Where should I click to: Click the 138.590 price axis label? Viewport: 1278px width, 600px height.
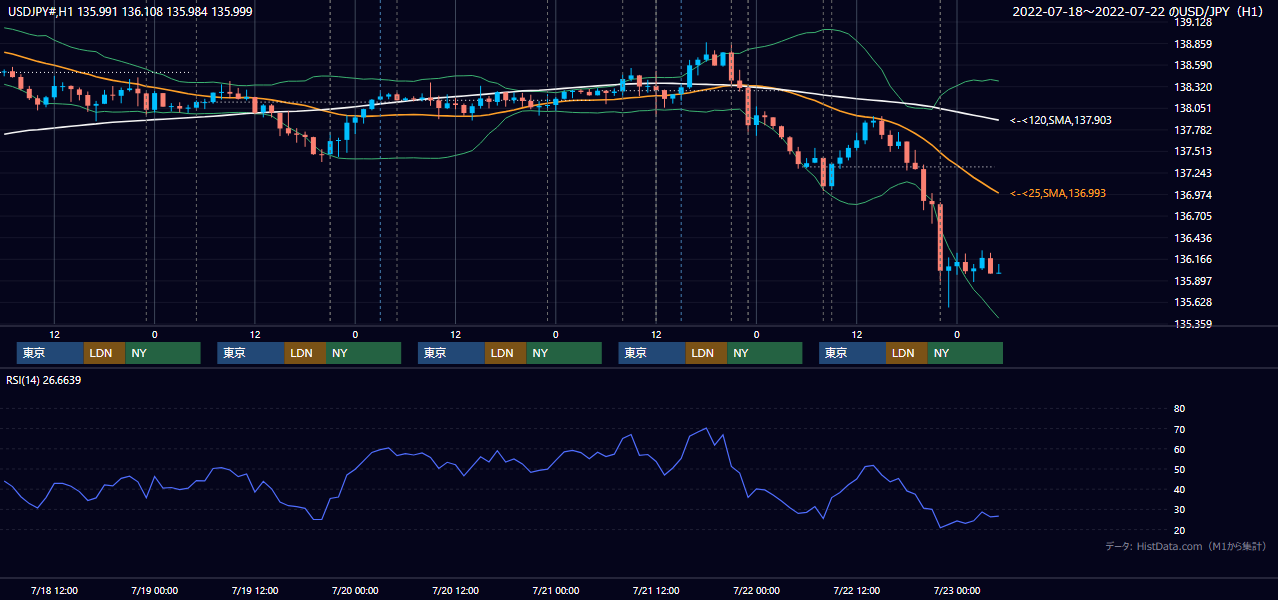1193,65
